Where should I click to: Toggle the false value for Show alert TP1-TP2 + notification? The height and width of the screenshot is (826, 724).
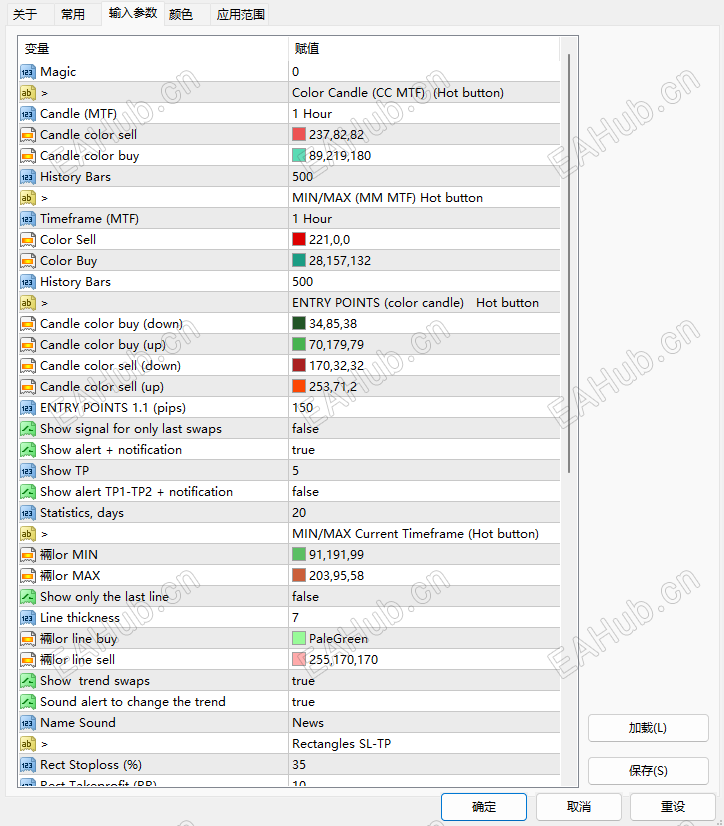click(305, 492)
